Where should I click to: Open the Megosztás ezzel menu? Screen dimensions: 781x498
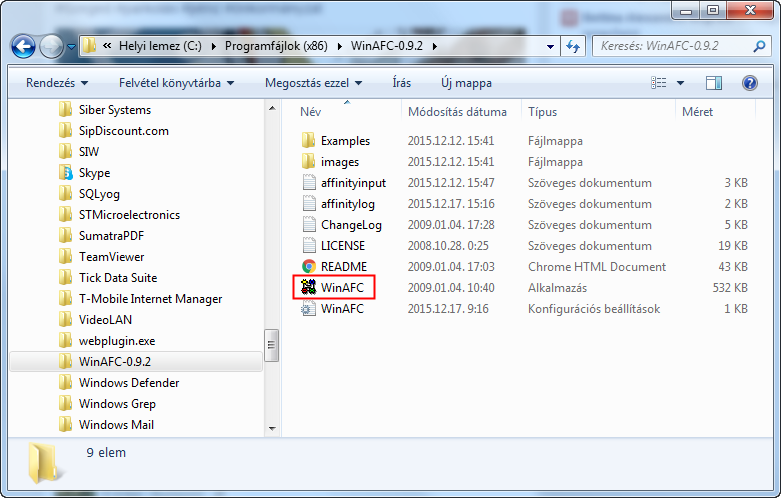point(313,83)
